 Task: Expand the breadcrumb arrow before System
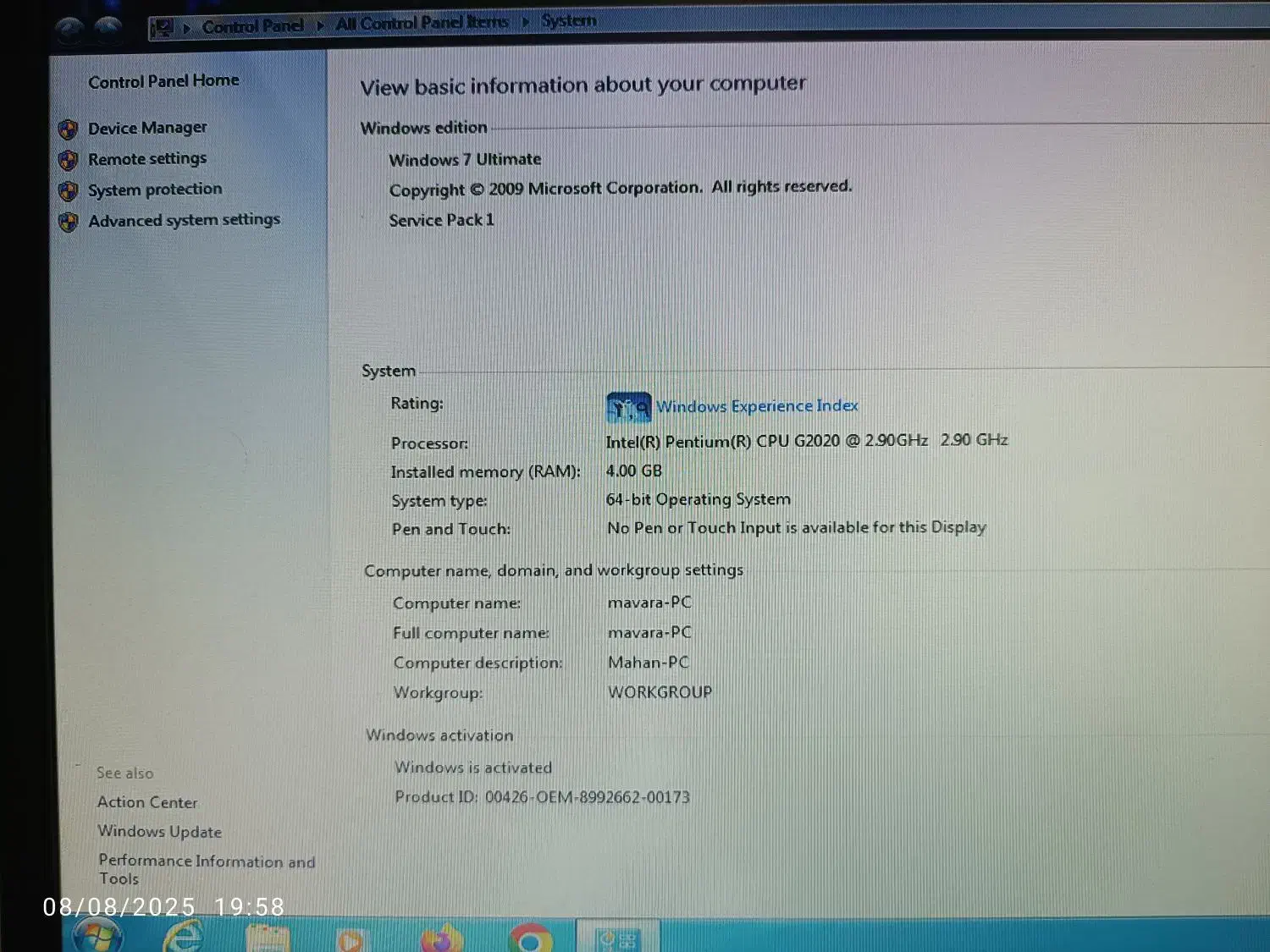(x=526, y=21)
